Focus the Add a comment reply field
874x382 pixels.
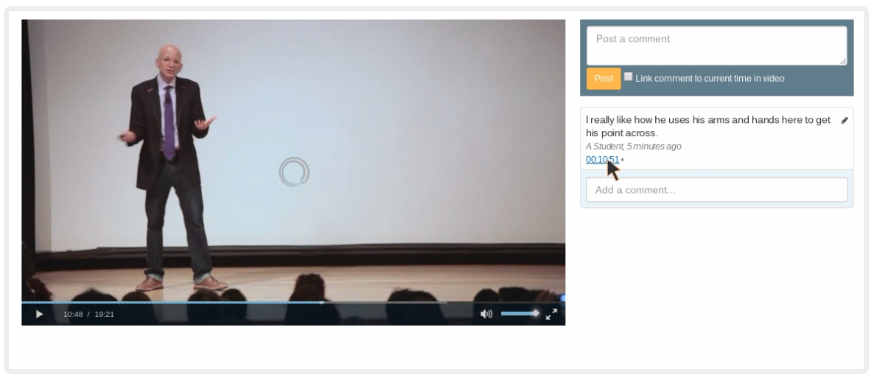tap(717, 190)
